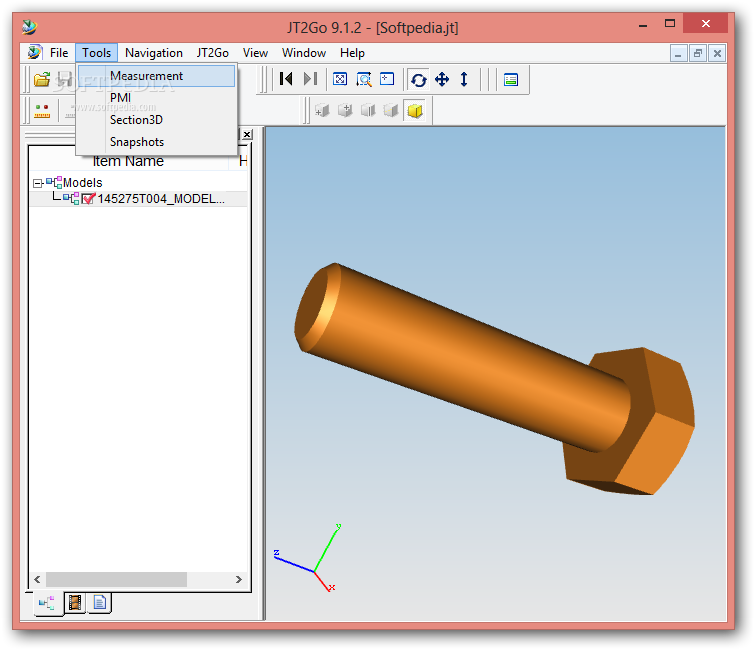Choose Measurement from Tools menu
Screen dimensions: 755x650
[156, 76]
